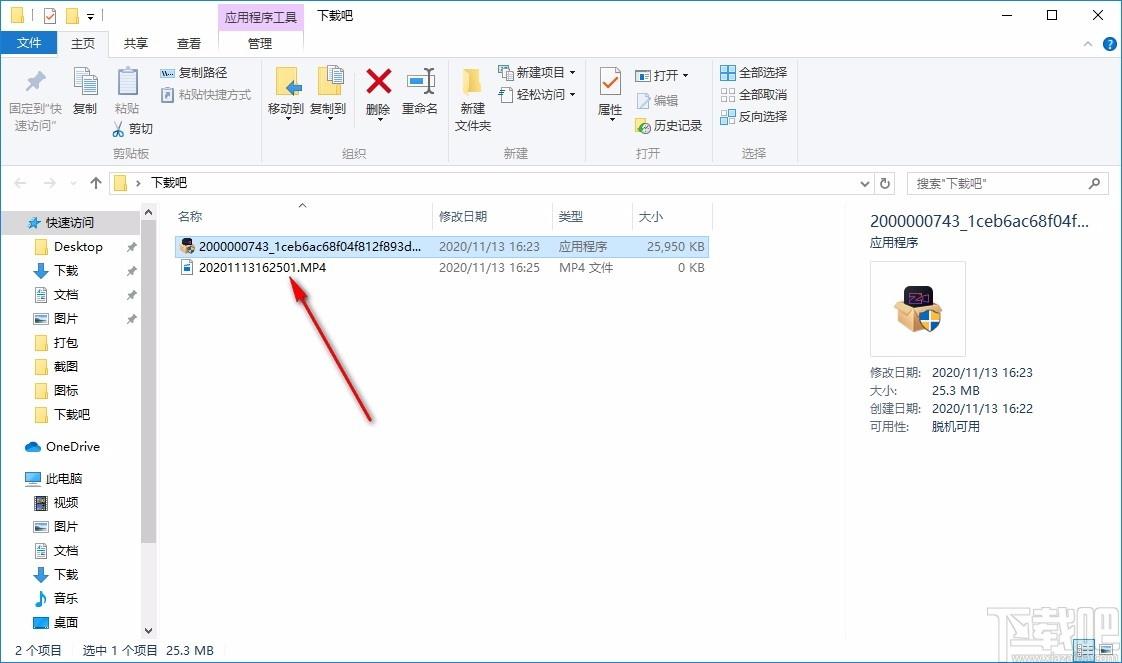1122x663 pixels.
Task: Click Paste shortcut command
Action: click(206, 94)
